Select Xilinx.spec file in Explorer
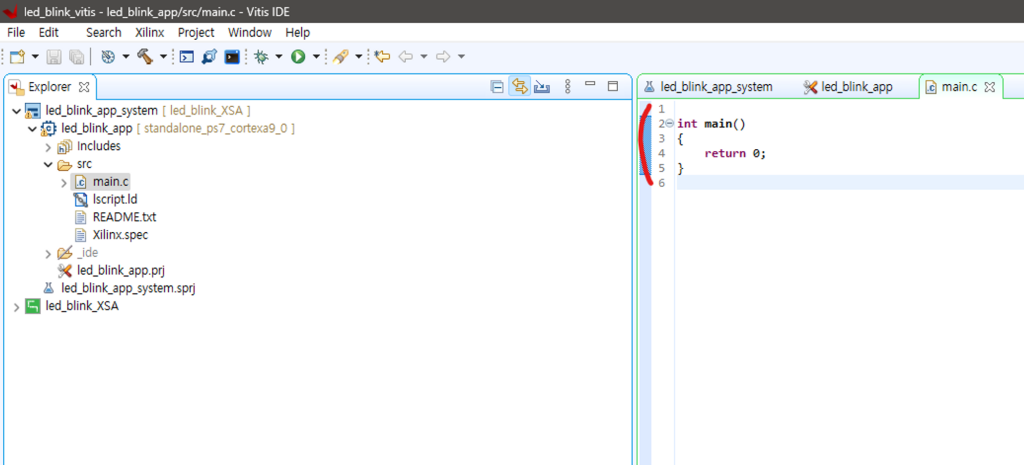1024x465 pixels. pos(120,234)
